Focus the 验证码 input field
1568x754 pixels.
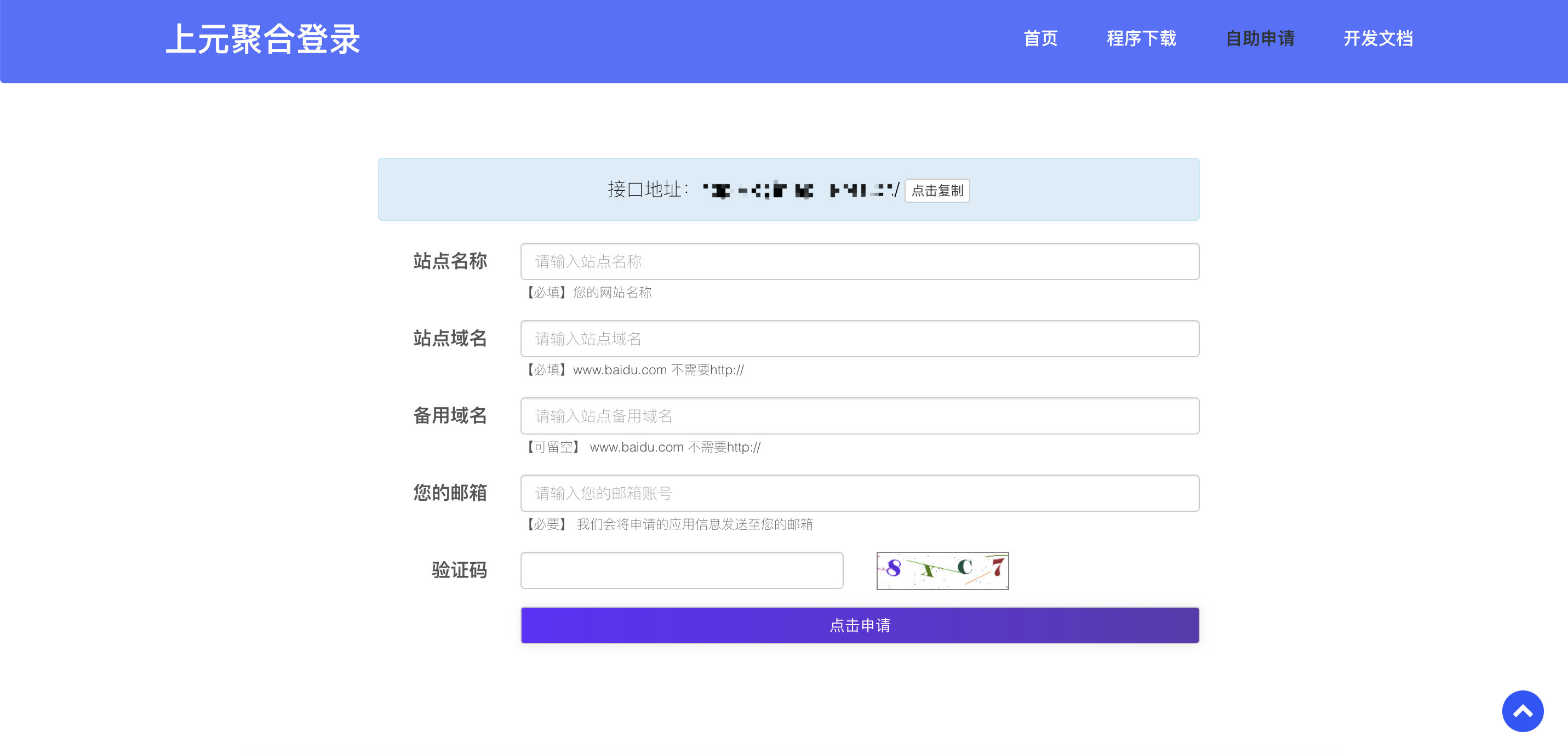(682, 570)
